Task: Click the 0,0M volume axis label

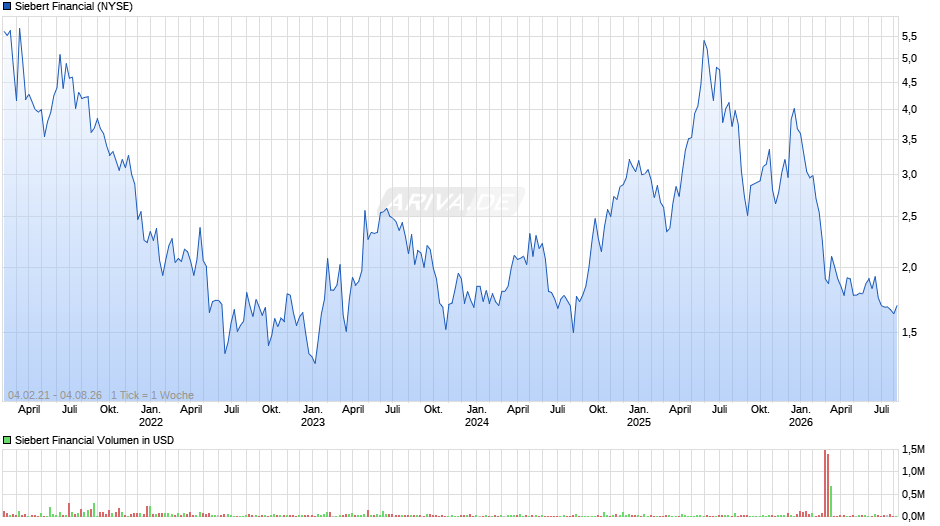Action: pos(913,516)
